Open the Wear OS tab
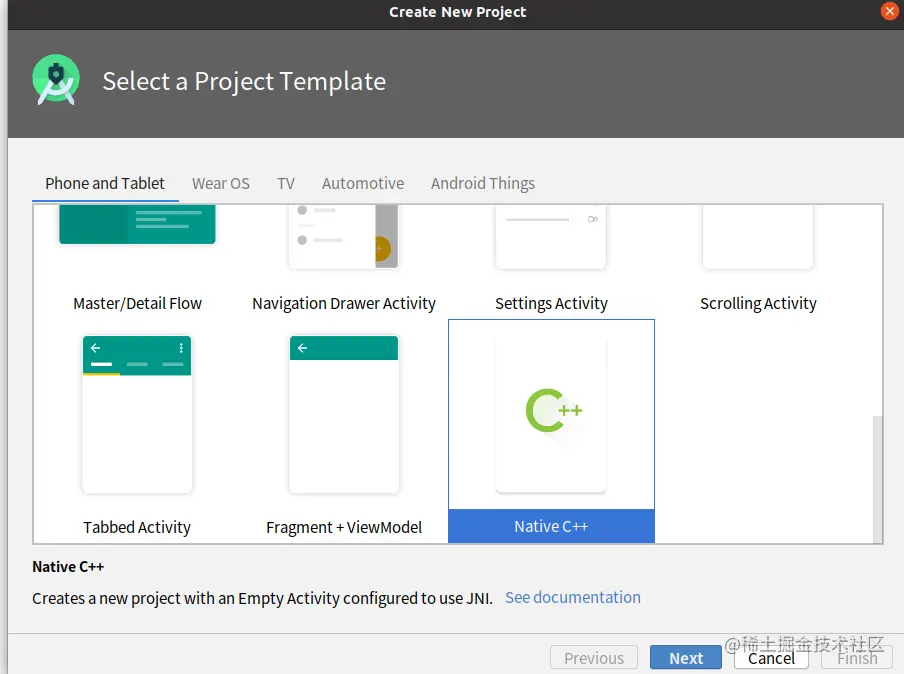Viewport: 904px width, 674px height. coord(221,183)
